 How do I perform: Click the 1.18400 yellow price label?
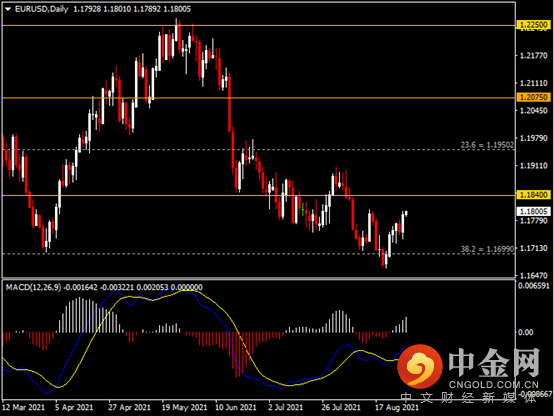[x=533, y=195]
